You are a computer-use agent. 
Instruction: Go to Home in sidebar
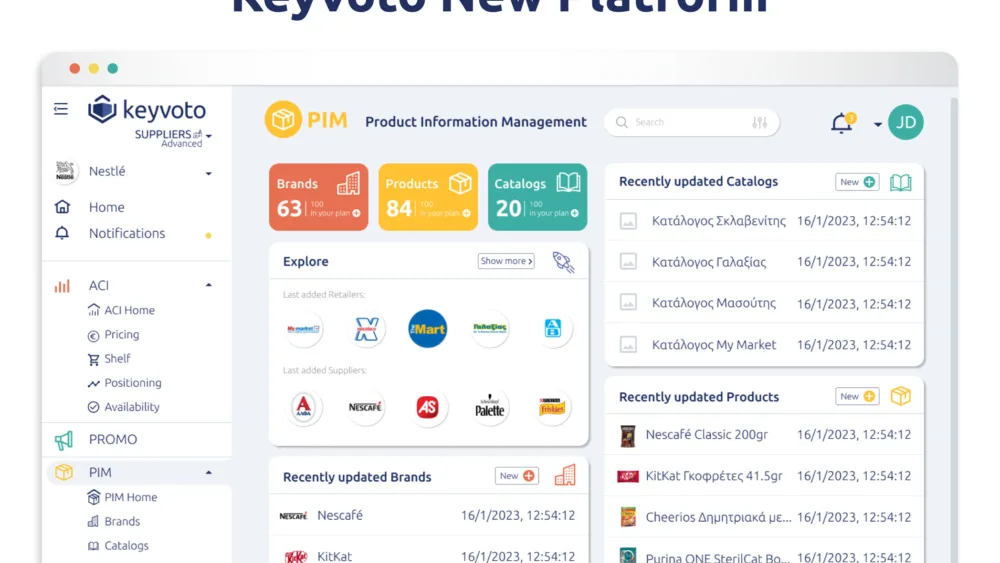(106, 207)
